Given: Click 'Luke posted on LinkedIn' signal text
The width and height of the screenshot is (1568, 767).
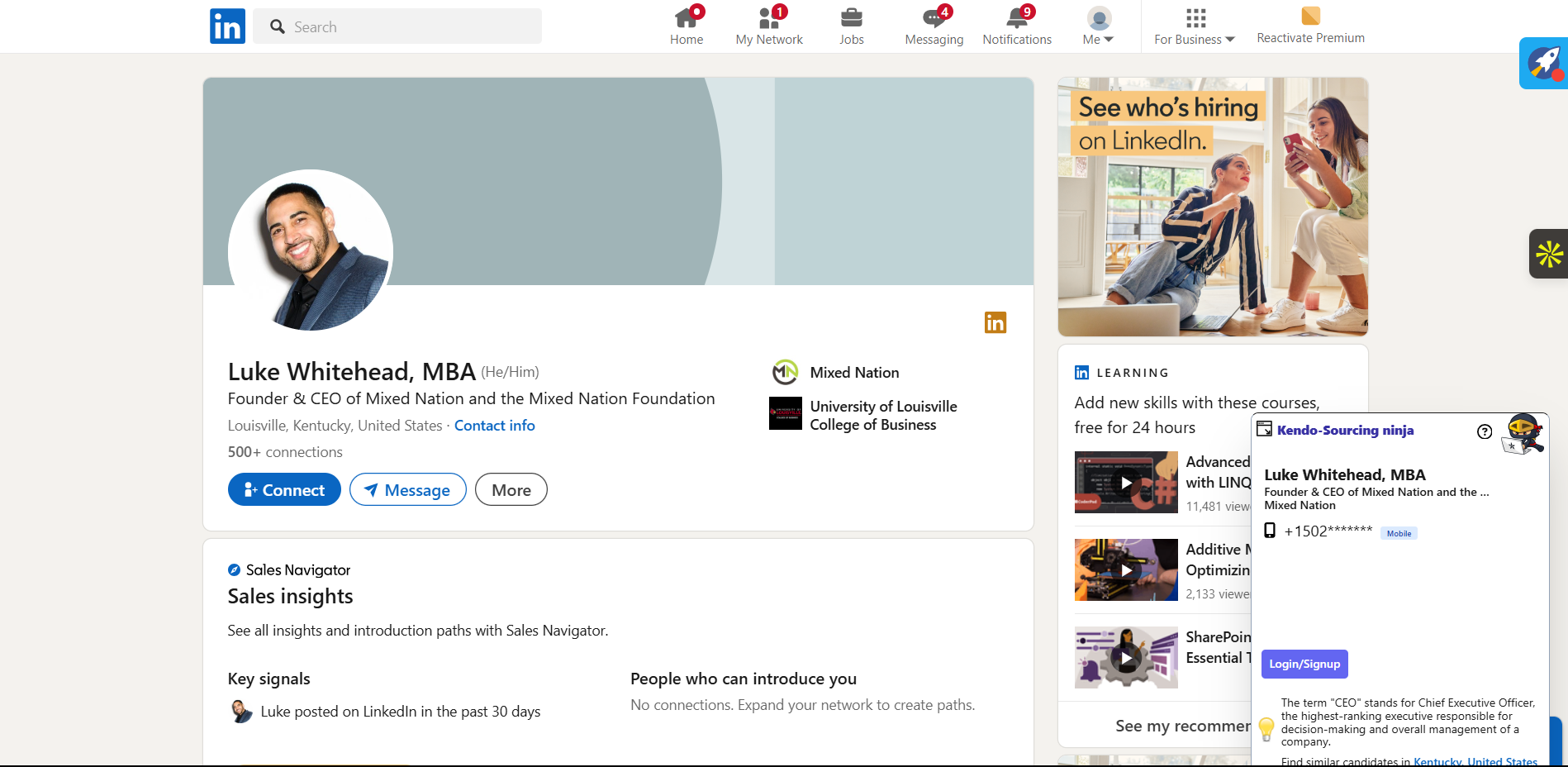Looking at the screenshot, I should coord(401,712).
